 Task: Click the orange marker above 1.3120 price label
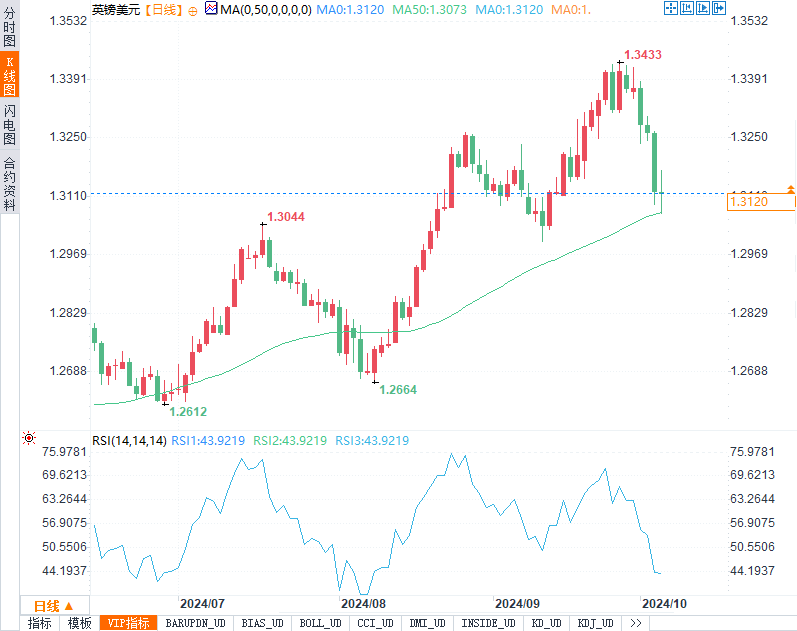[x=790, y=189]
